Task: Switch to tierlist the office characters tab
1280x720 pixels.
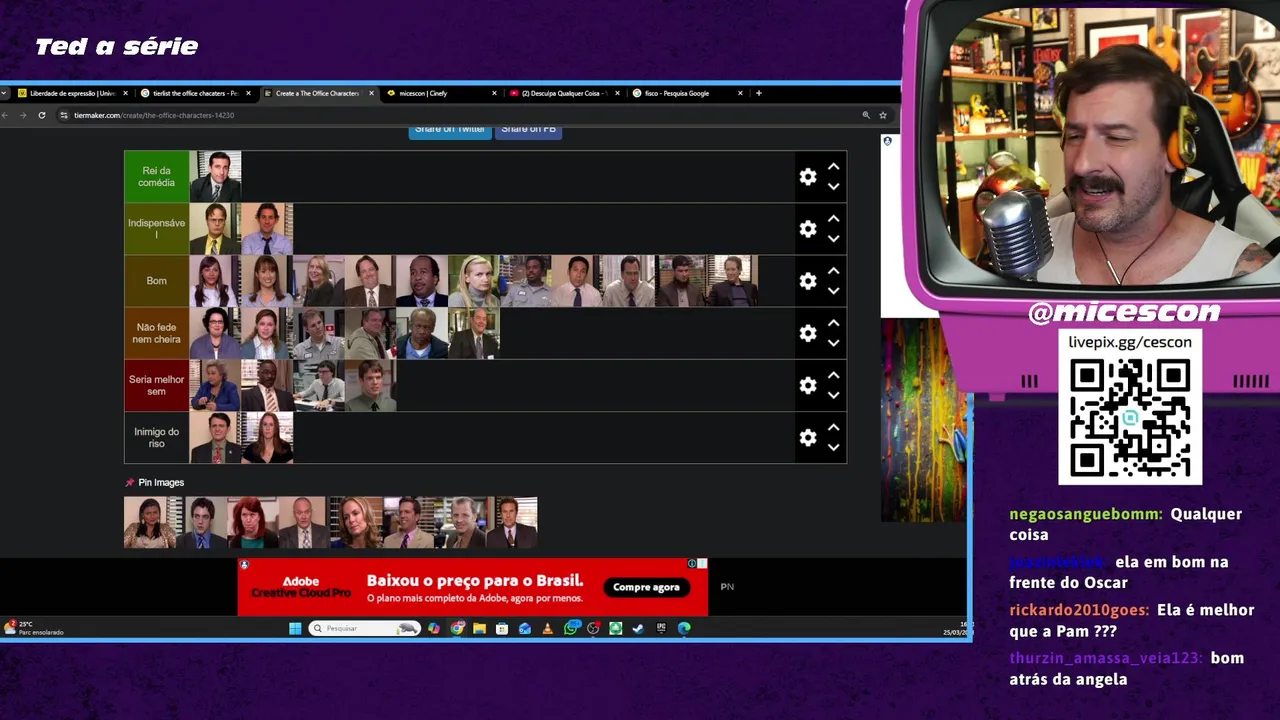Action: [195, 93]
